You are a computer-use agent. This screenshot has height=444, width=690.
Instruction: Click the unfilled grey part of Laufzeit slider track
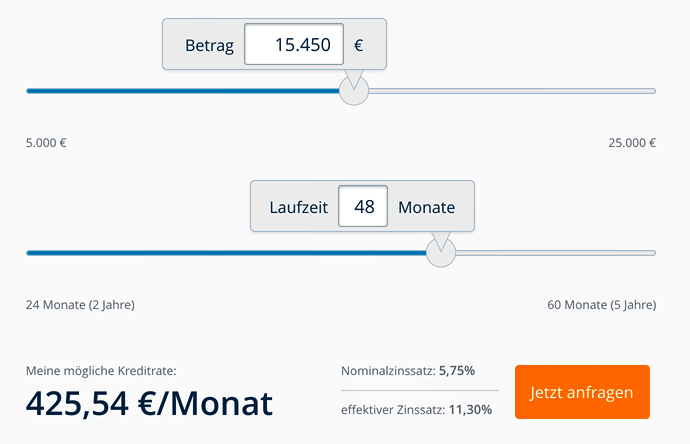[556, 253]
